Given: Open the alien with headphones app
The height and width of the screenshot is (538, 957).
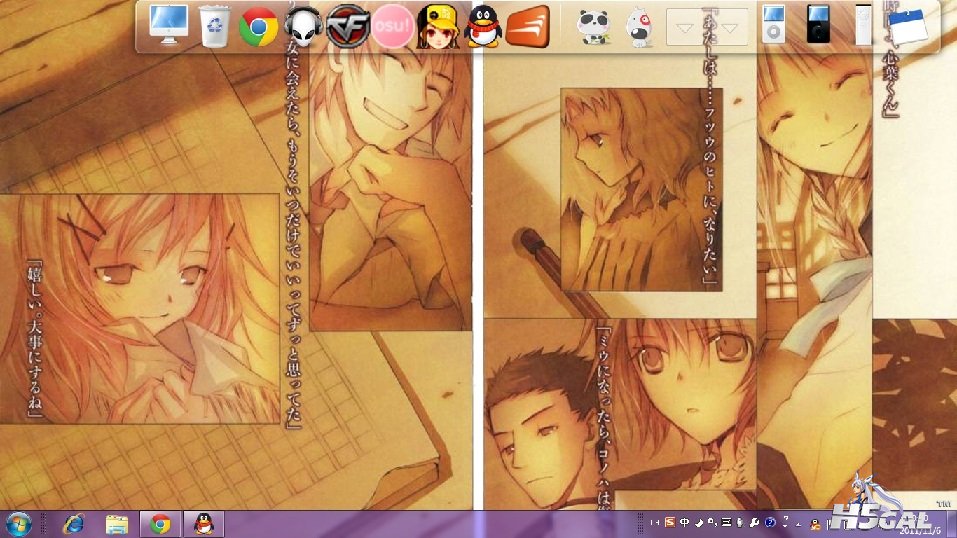Looking at the screenshot, I should (303, 26).
